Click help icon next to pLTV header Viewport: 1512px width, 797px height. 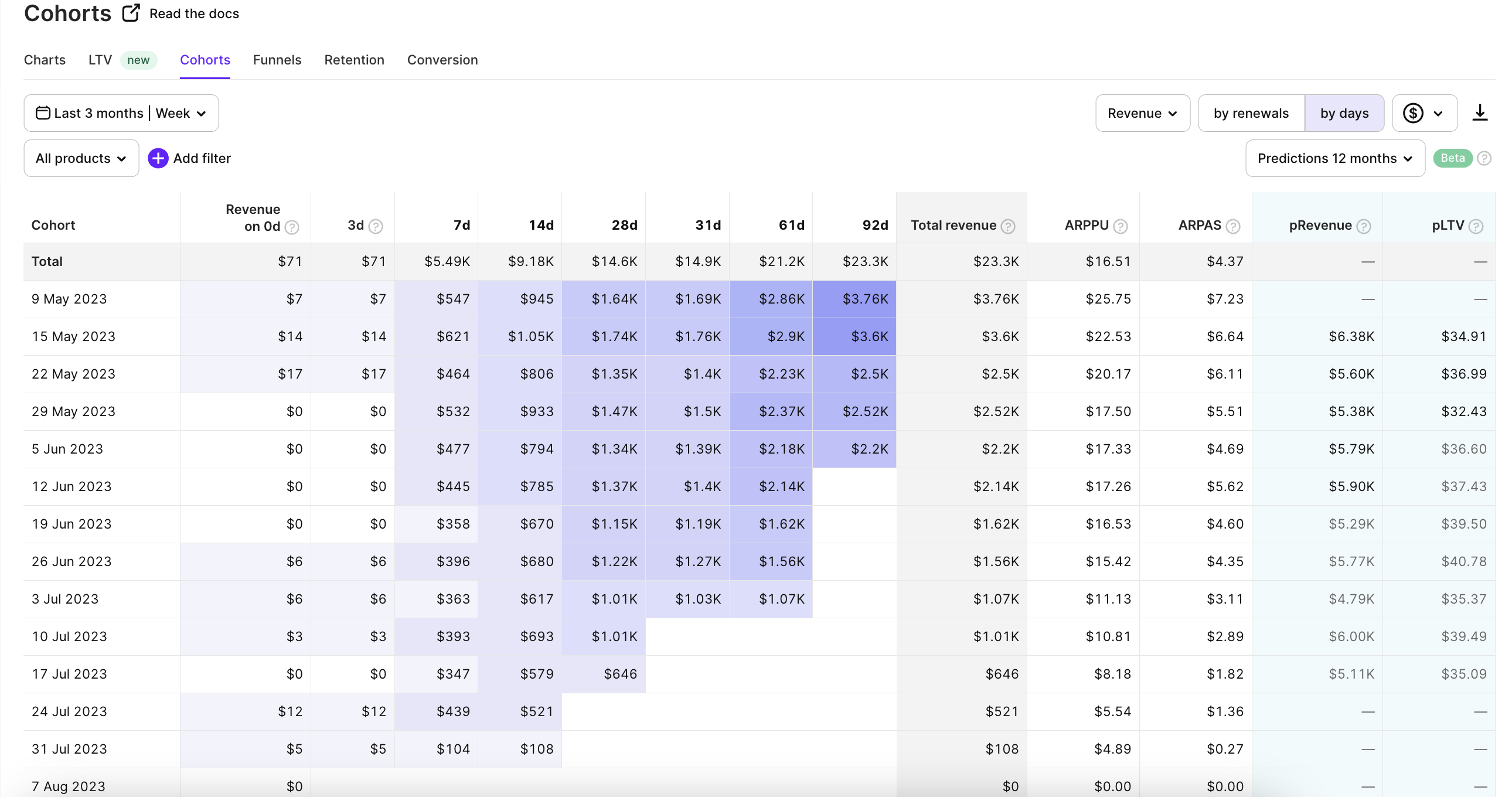1476,226
